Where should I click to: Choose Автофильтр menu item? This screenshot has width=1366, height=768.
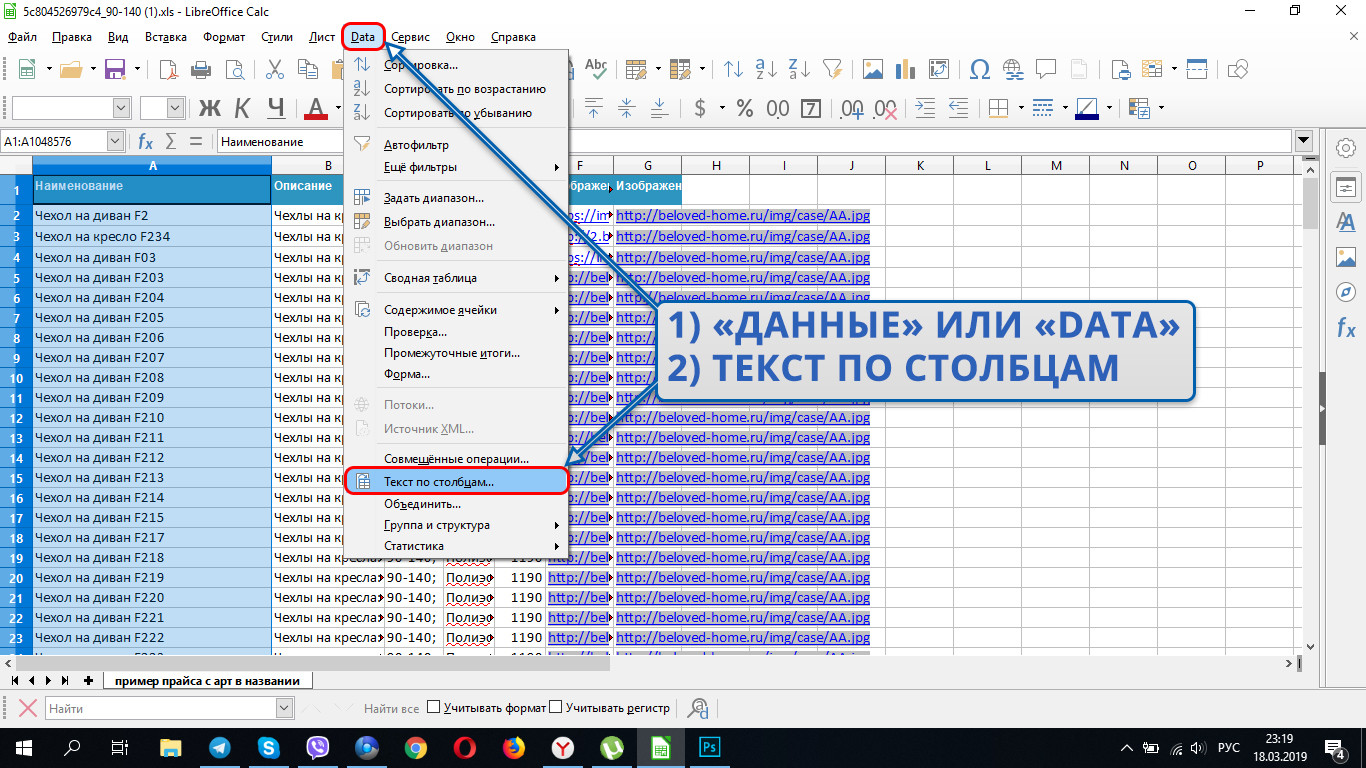[457, 145]
